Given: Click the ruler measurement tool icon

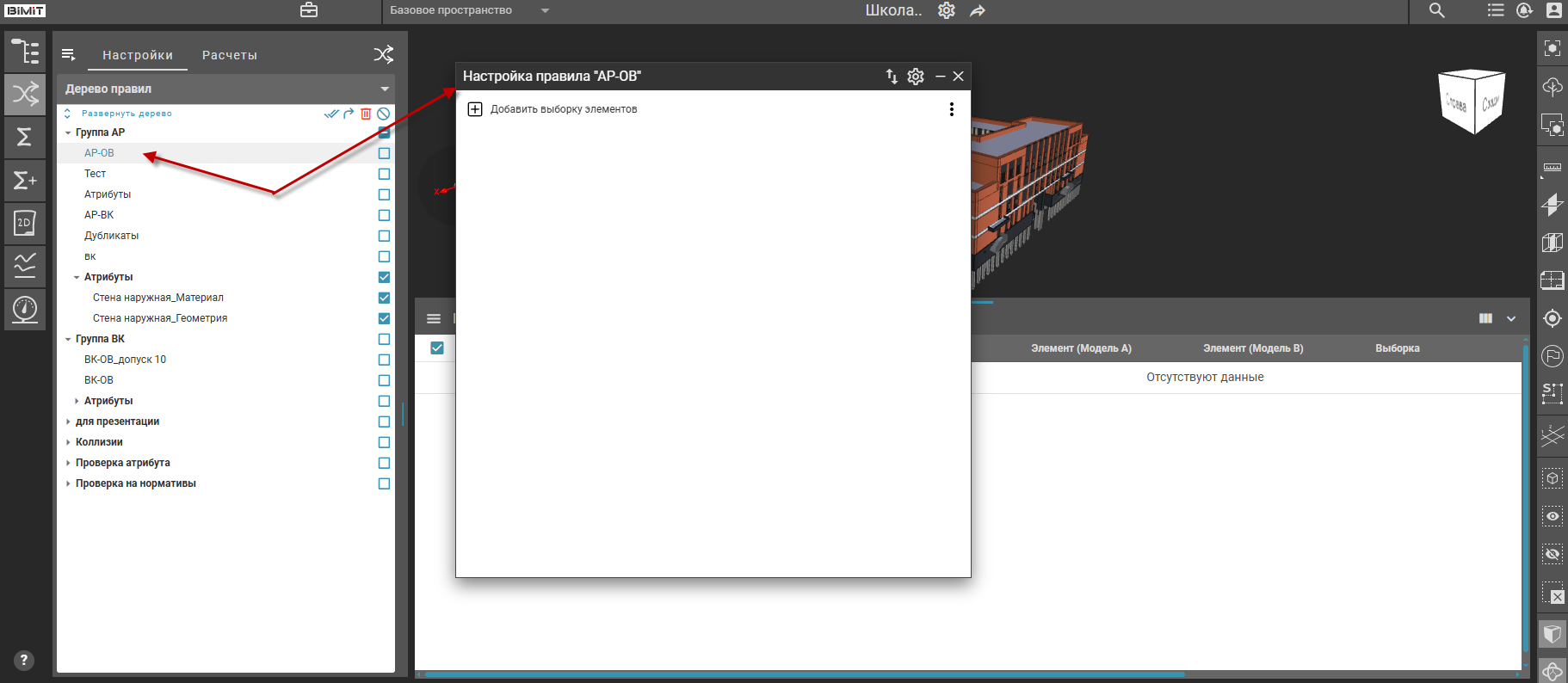Looking at the screenshot, I should (x=1552, y=168).
